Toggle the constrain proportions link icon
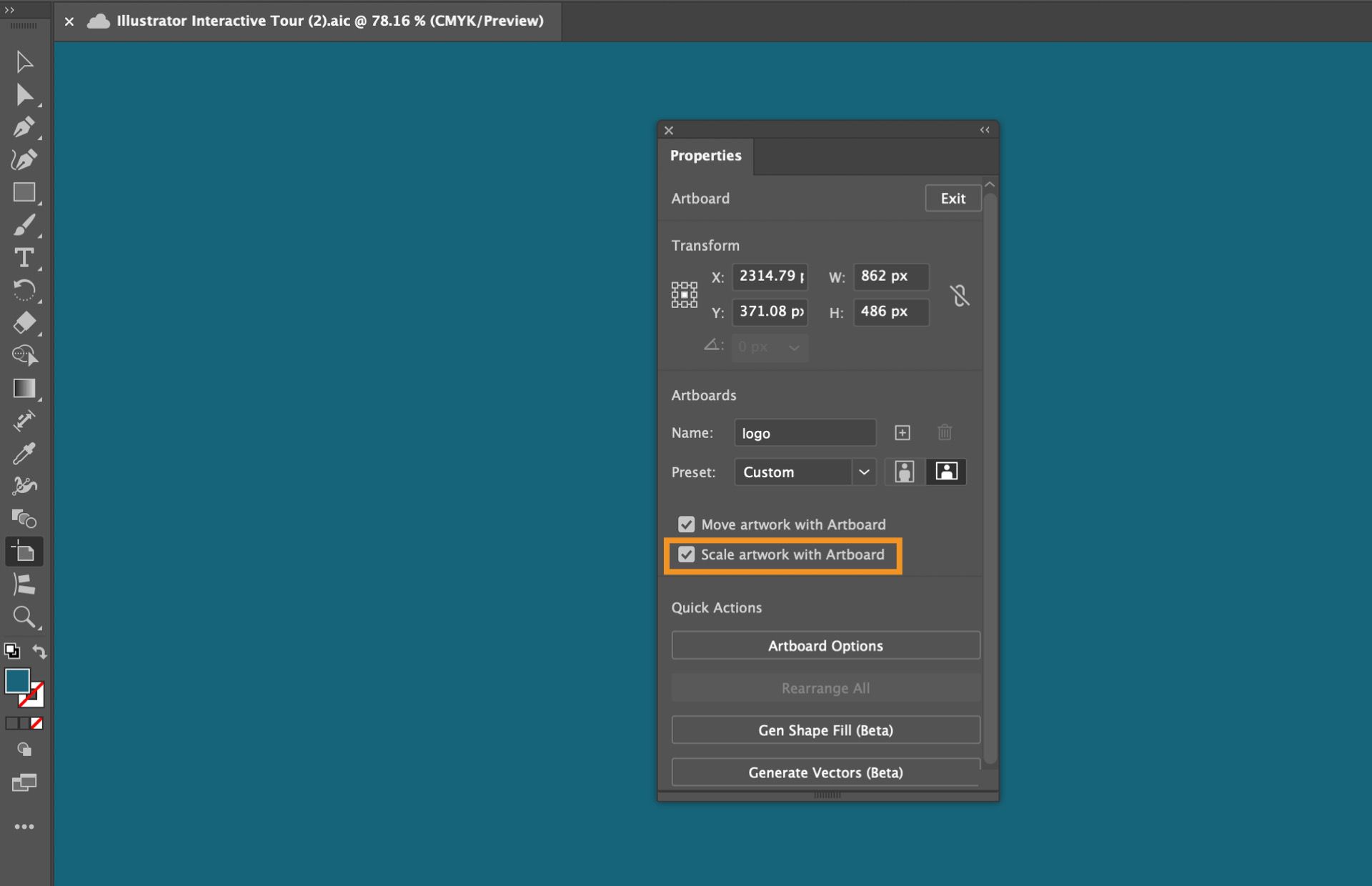1372x886 pixels. (x=960, y=294)
